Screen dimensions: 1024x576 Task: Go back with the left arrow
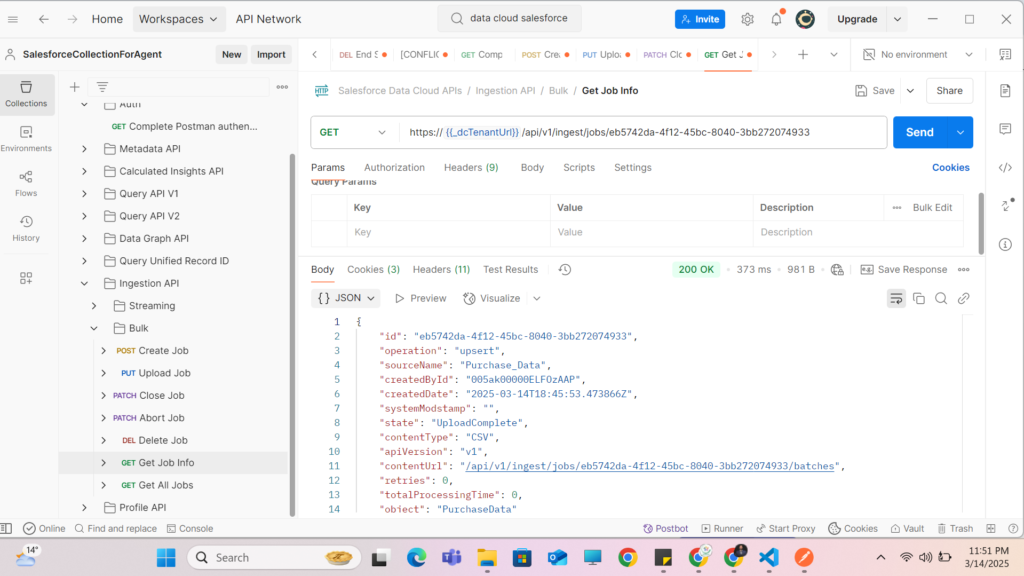44,19
